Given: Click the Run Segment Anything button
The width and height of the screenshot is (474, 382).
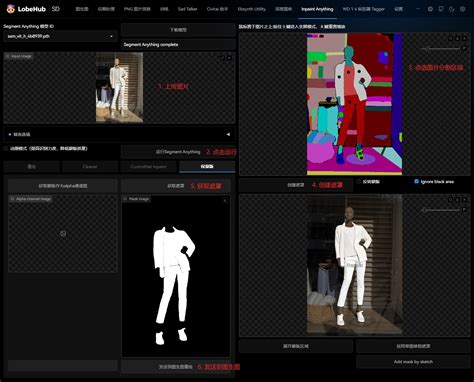Looking at the screenshot, I should point(178,152).
